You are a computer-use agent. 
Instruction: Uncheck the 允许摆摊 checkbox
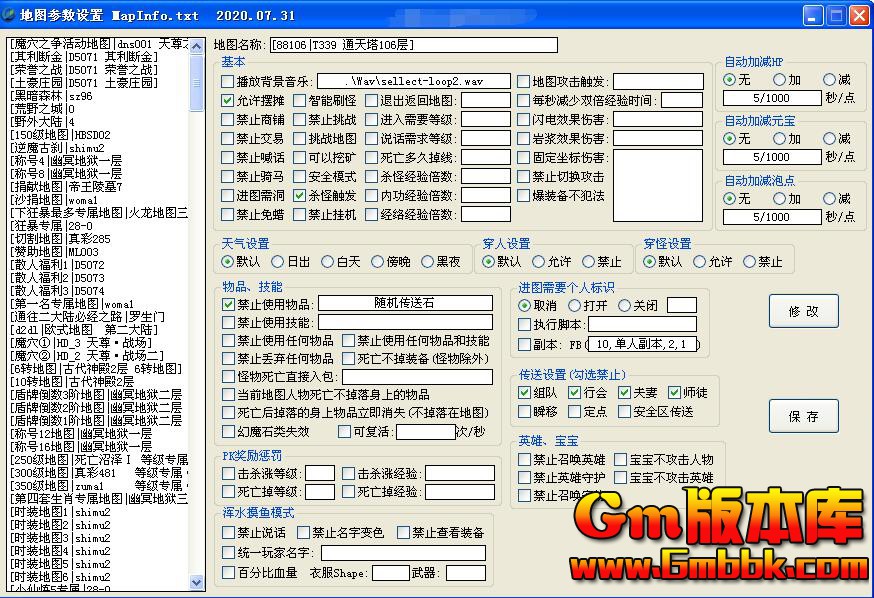[x=228, y=100]
